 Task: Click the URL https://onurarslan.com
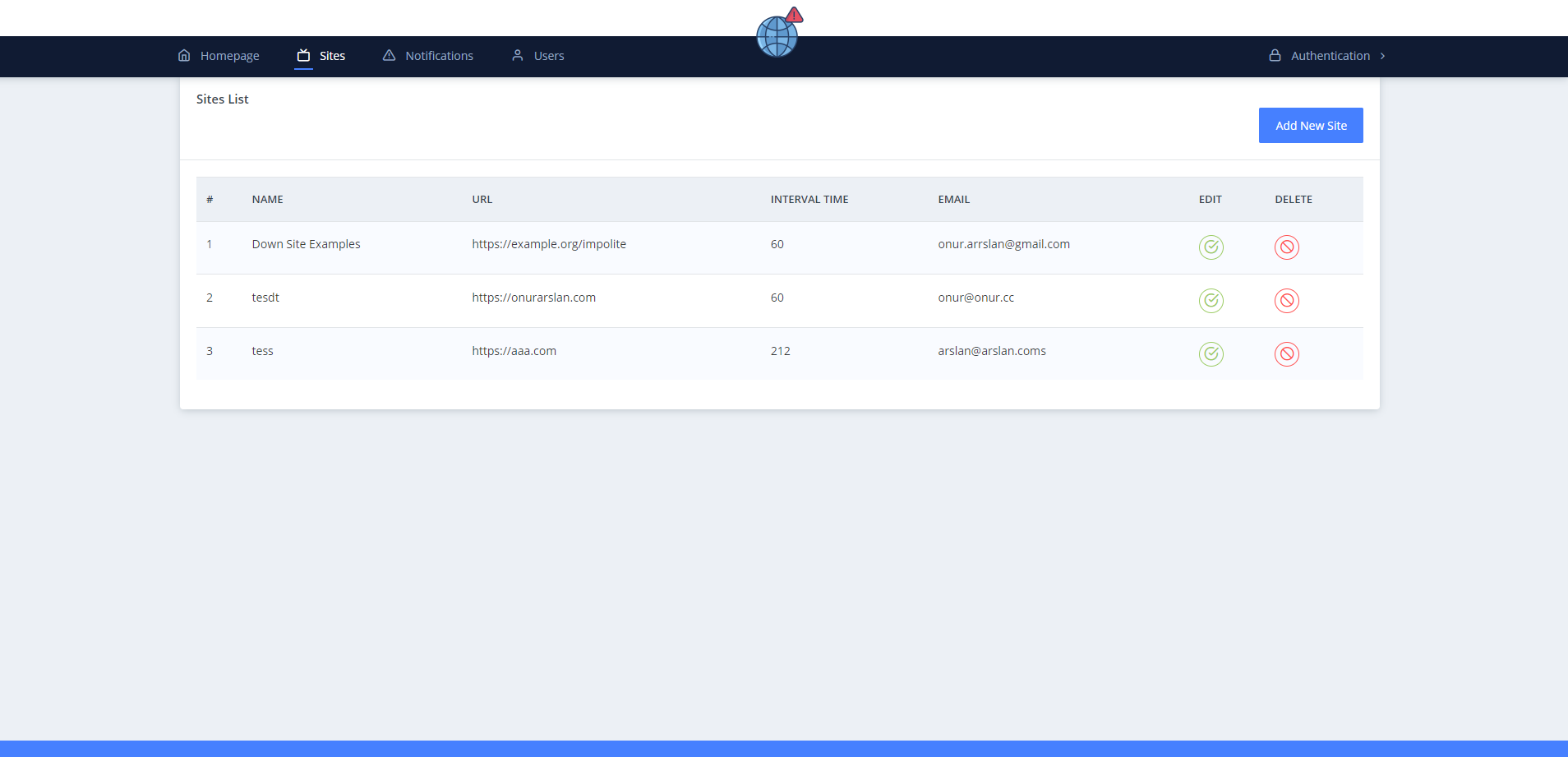click(533, 297)
